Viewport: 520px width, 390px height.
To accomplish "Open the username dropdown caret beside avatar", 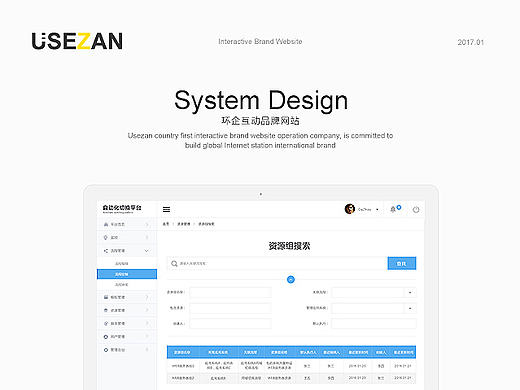I will click(377, 210).
